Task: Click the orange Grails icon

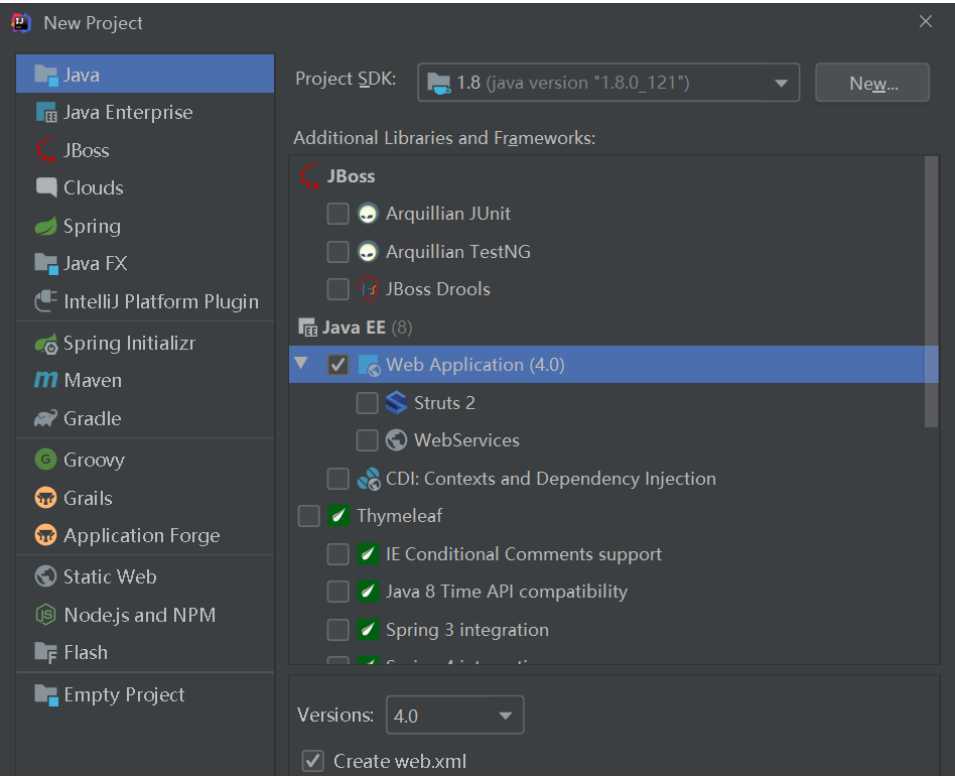Action: [x=46, y=498]
